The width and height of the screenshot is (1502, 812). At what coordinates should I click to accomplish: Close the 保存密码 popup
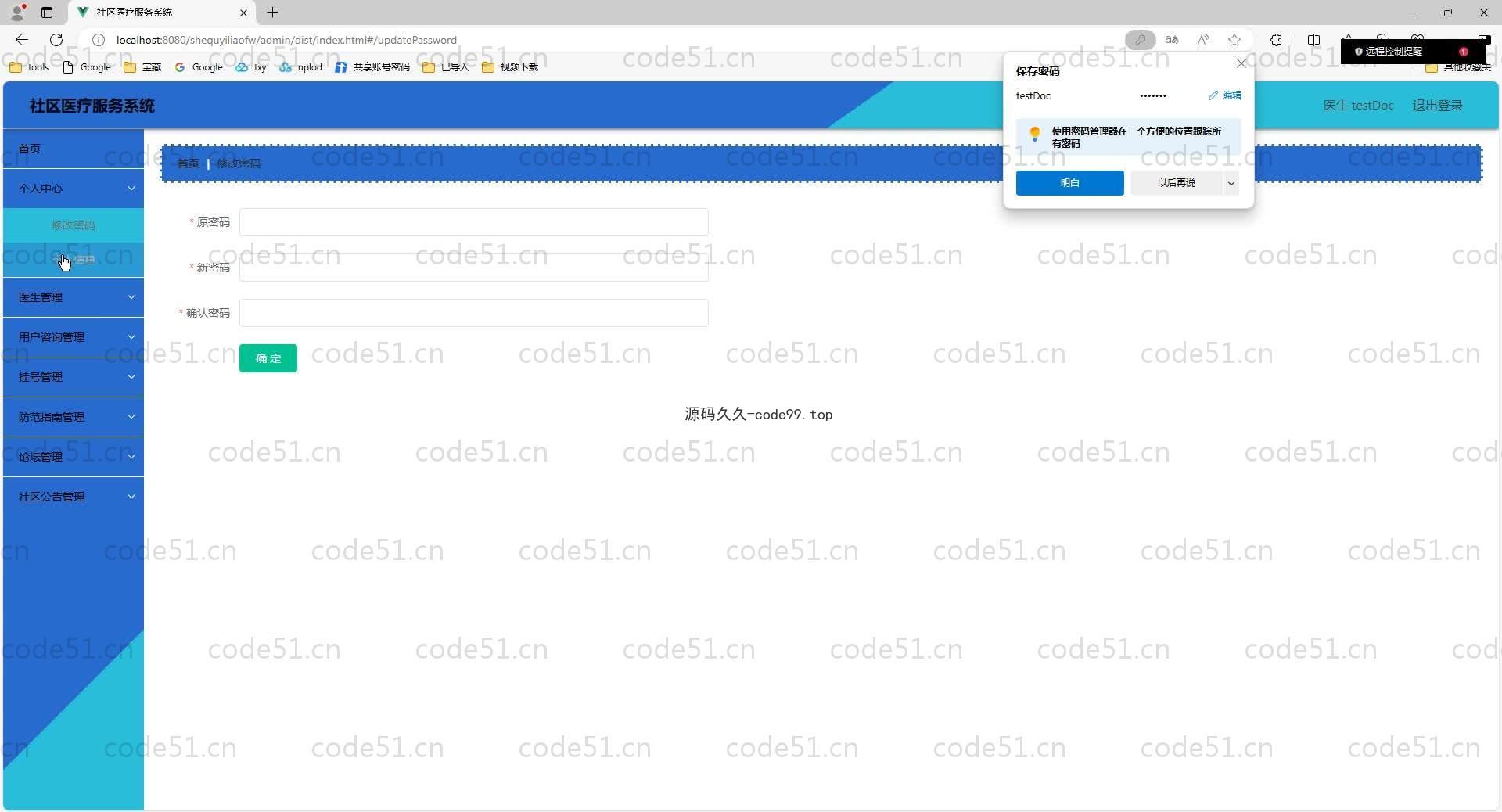(1241, 63)
